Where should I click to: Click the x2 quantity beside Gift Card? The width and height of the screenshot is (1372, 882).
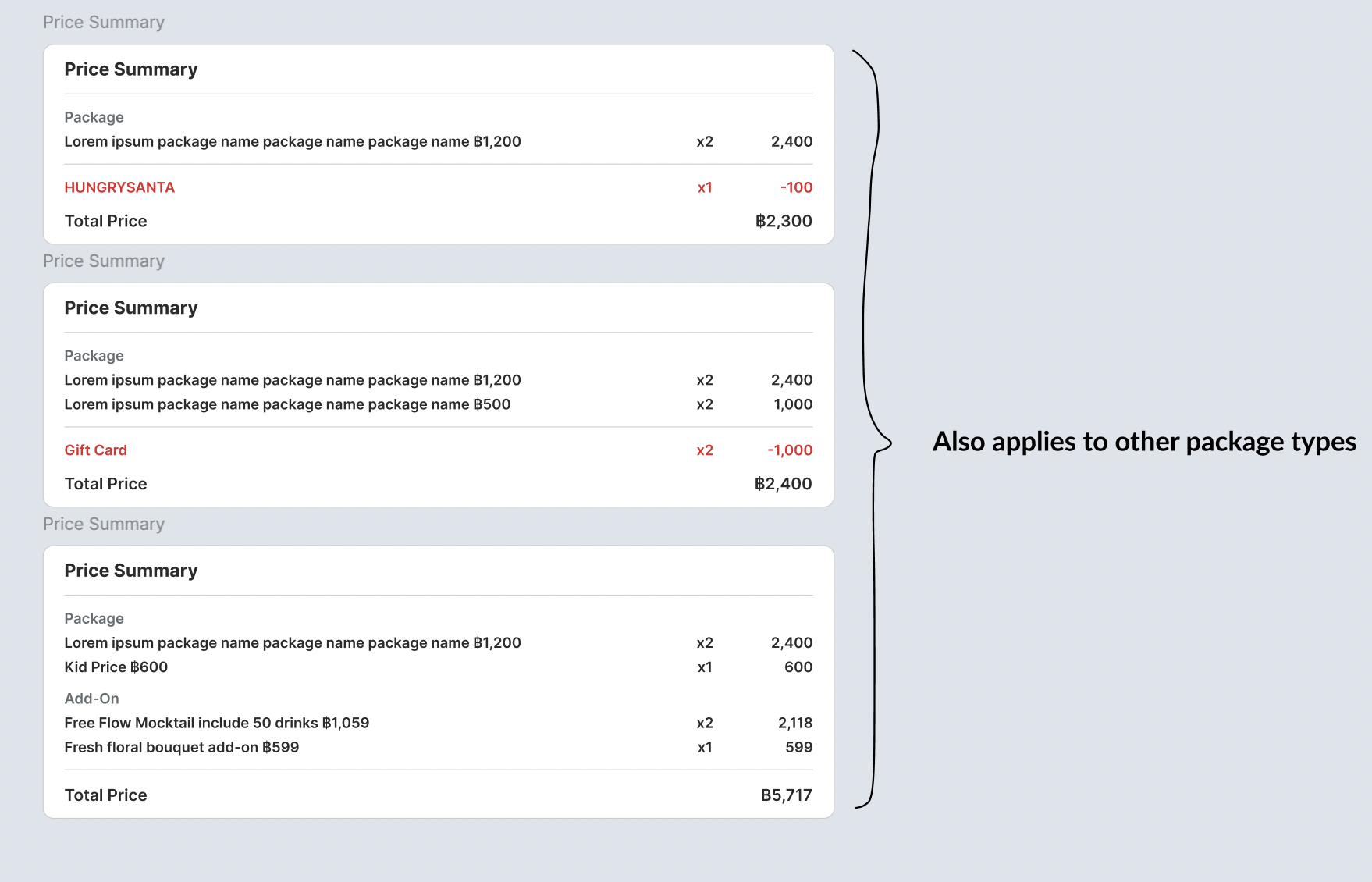705,450
